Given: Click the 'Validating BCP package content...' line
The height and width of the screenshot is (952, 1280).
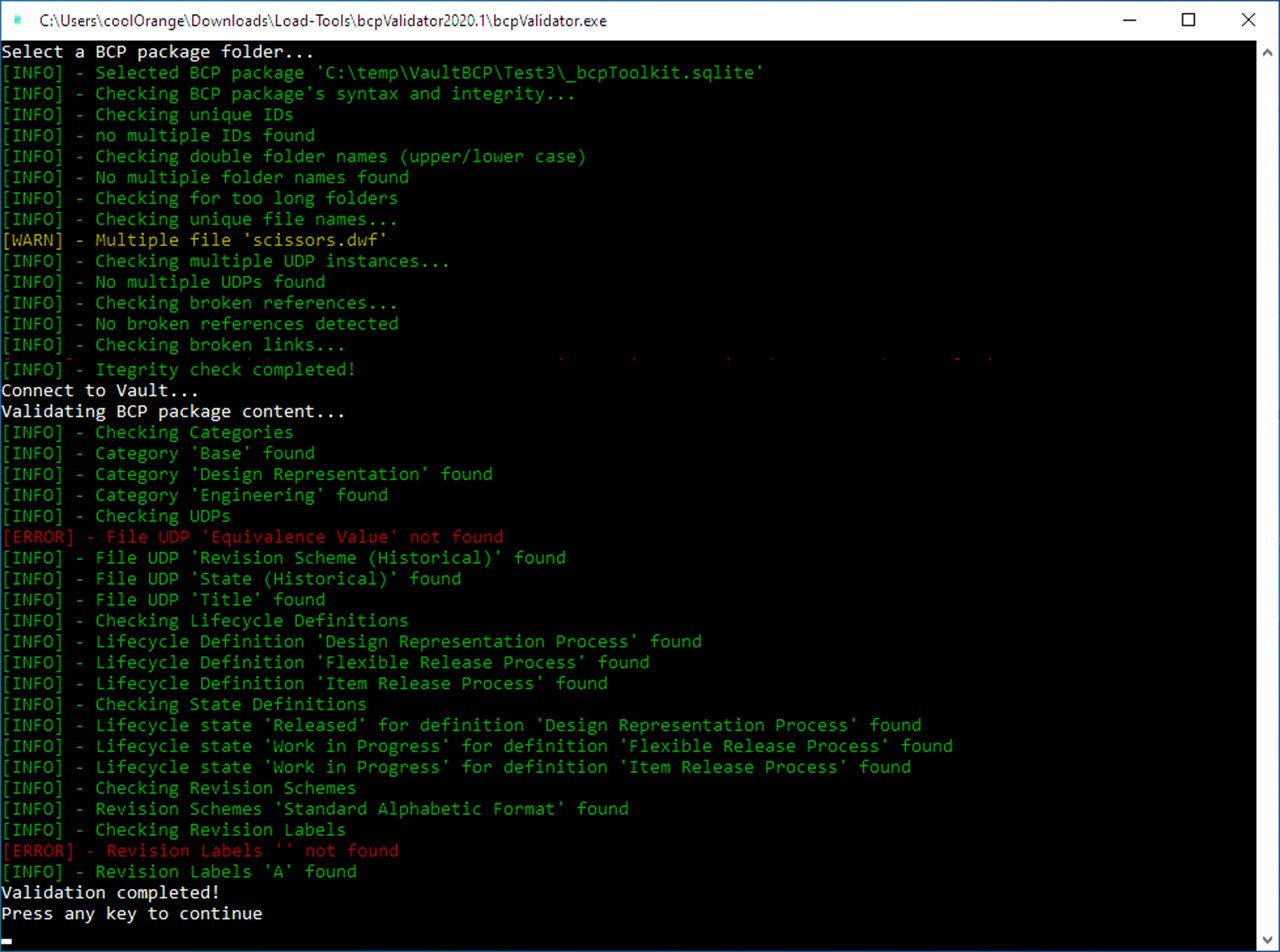Looking at the screenshot, I should click(x=173, y=412).
